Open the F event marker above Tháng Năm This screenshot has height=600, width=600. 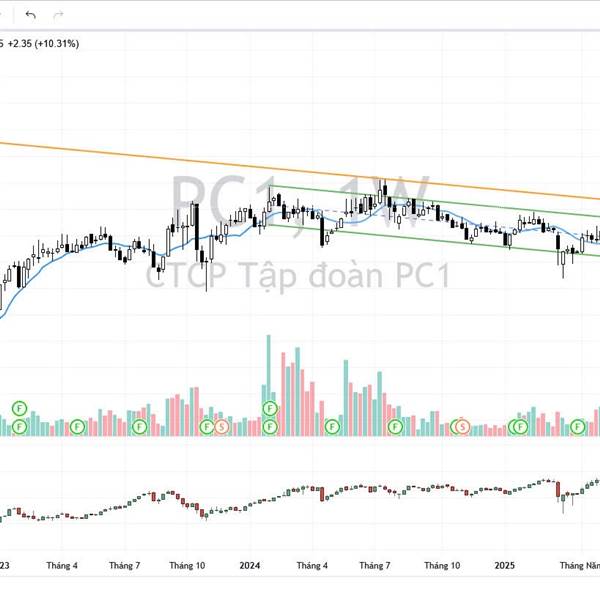pyautogui.click(x=578, y=427)
